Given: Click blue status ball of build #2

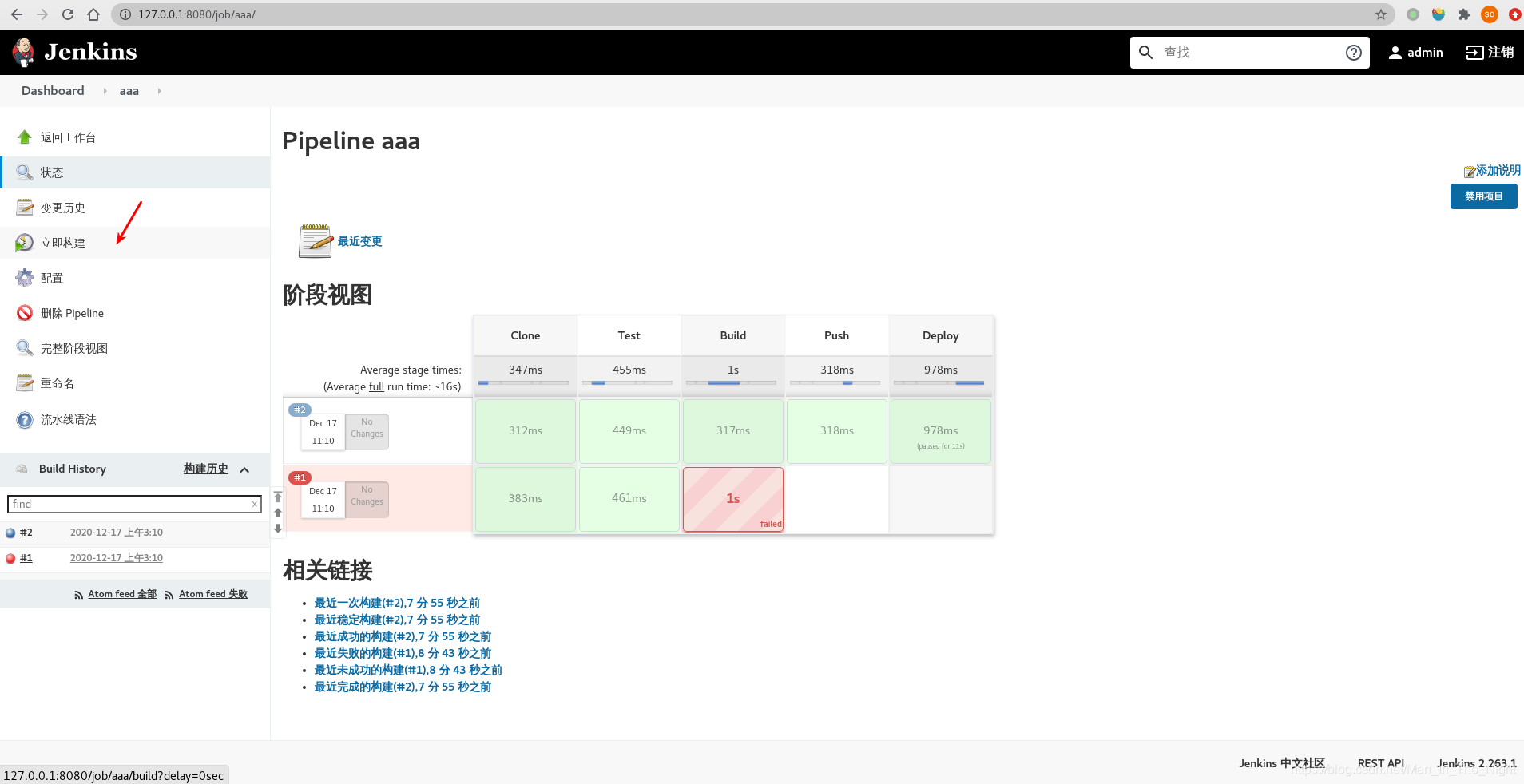Looking at the screenshot, I should [10, 533].
